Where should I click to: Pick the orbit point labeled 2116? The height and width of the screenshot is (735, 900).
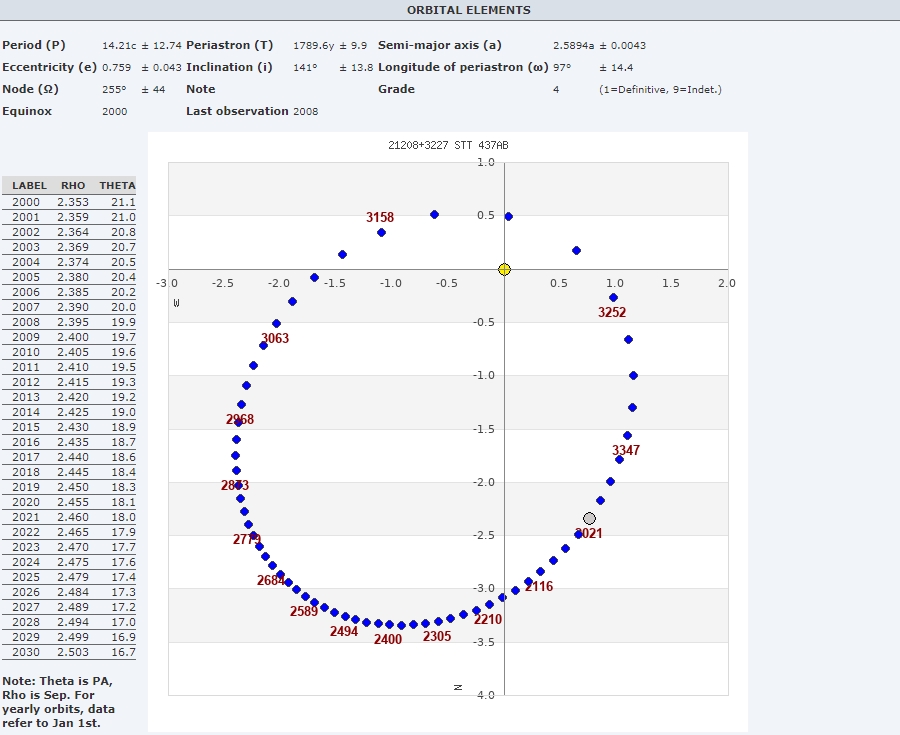click(529, 582)
